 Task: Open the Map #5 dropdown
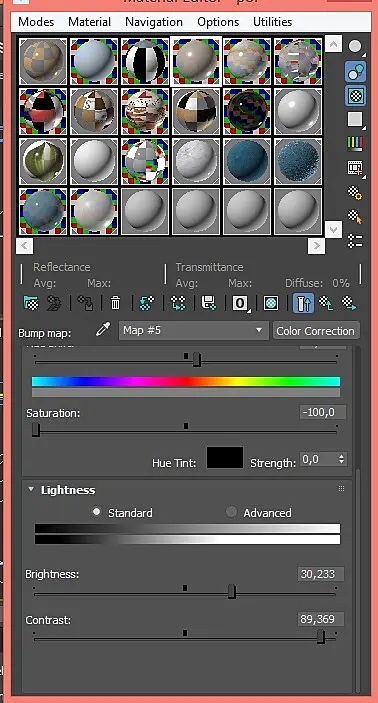click(x=193, y=330)
